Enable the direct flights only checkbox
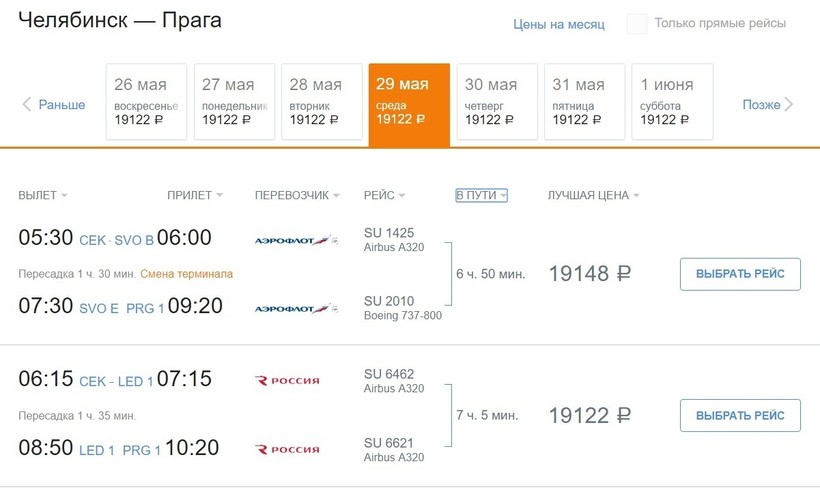The height and width of the screenshot is (496, 820). pyautogui.click(x=637, y=24)
